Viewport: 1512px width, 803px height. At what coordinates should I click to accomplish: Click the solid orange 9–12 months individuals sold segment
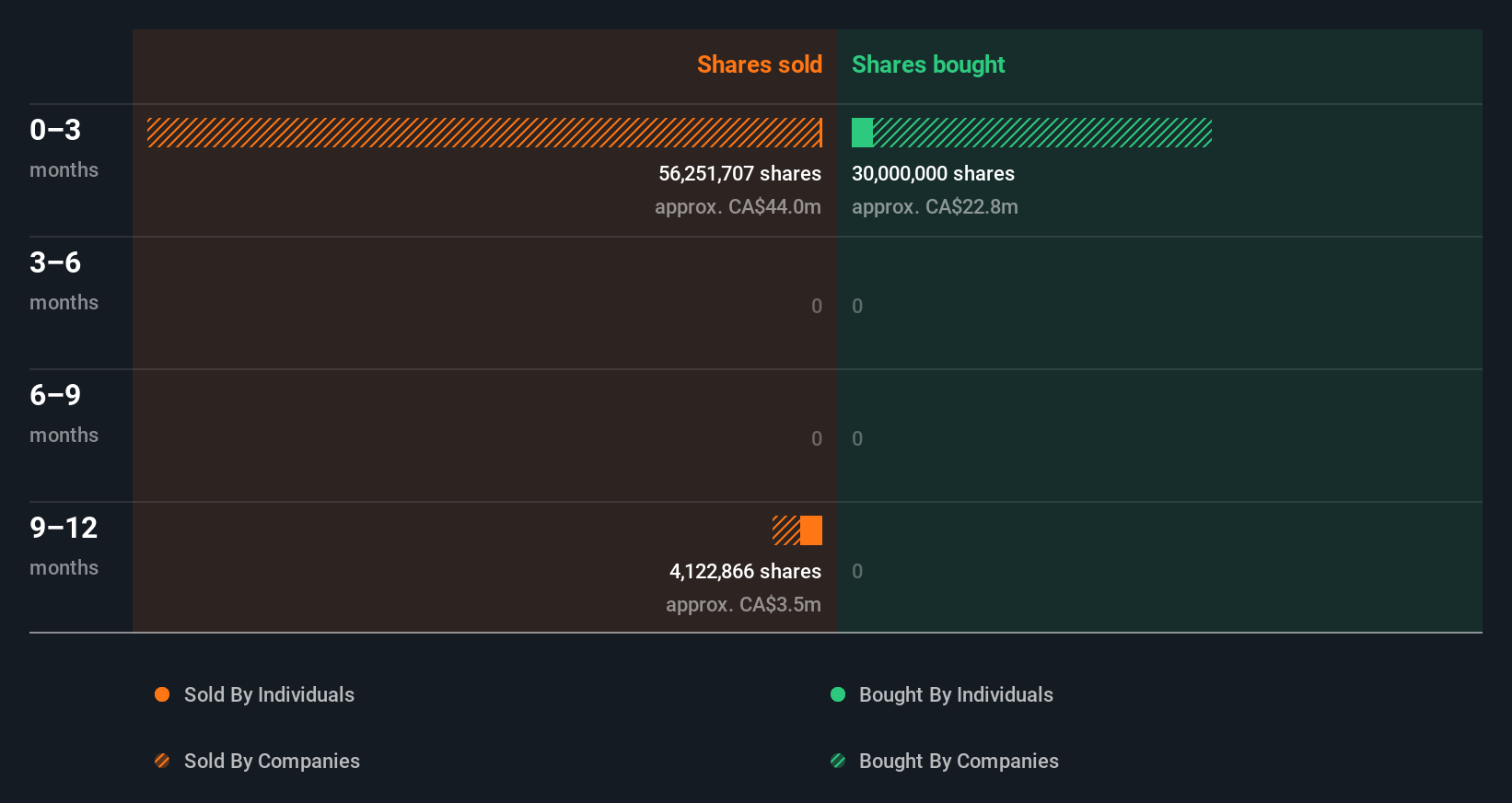click(x=811, y=530)
